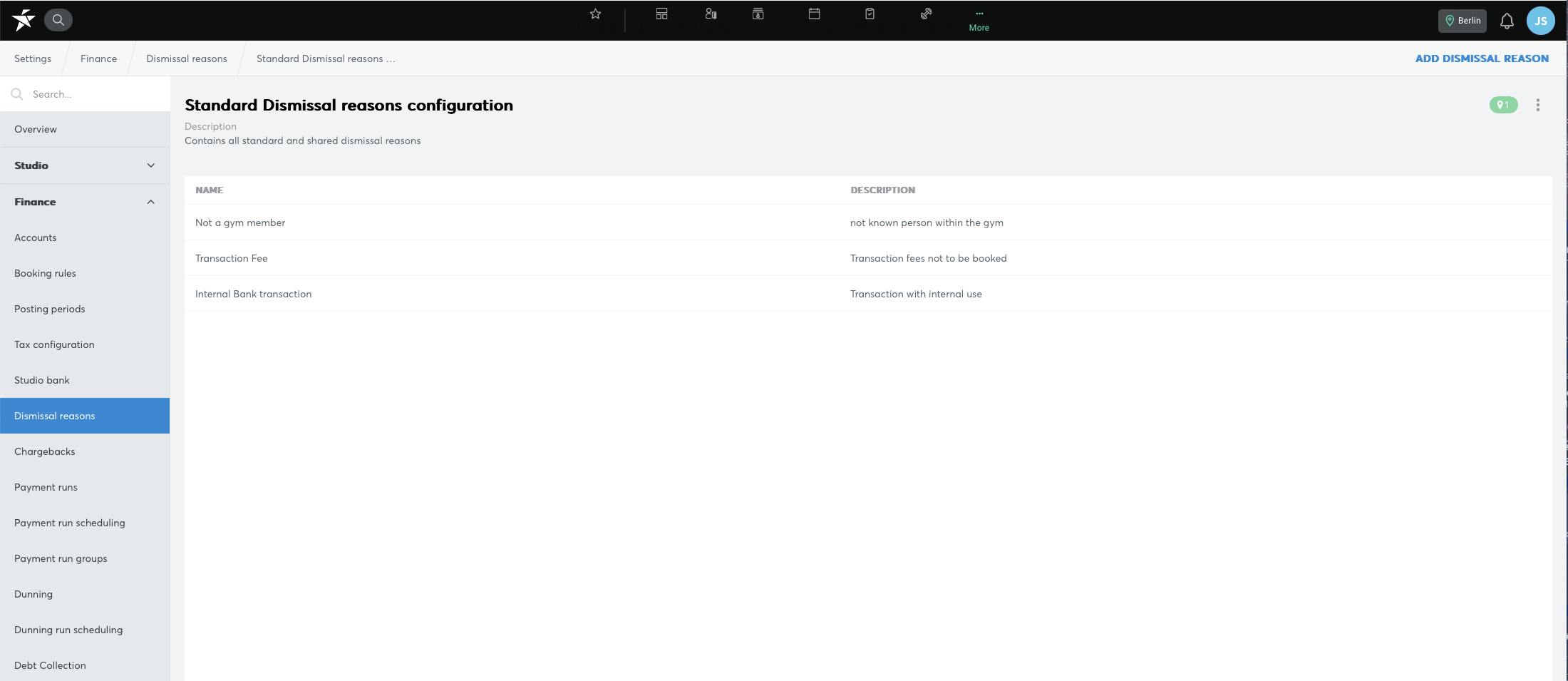The height and width of the screenshot is (681, 1568).
Task: Open Dunning run scheduling in the sidebar
Action: [x=85, y=630]
